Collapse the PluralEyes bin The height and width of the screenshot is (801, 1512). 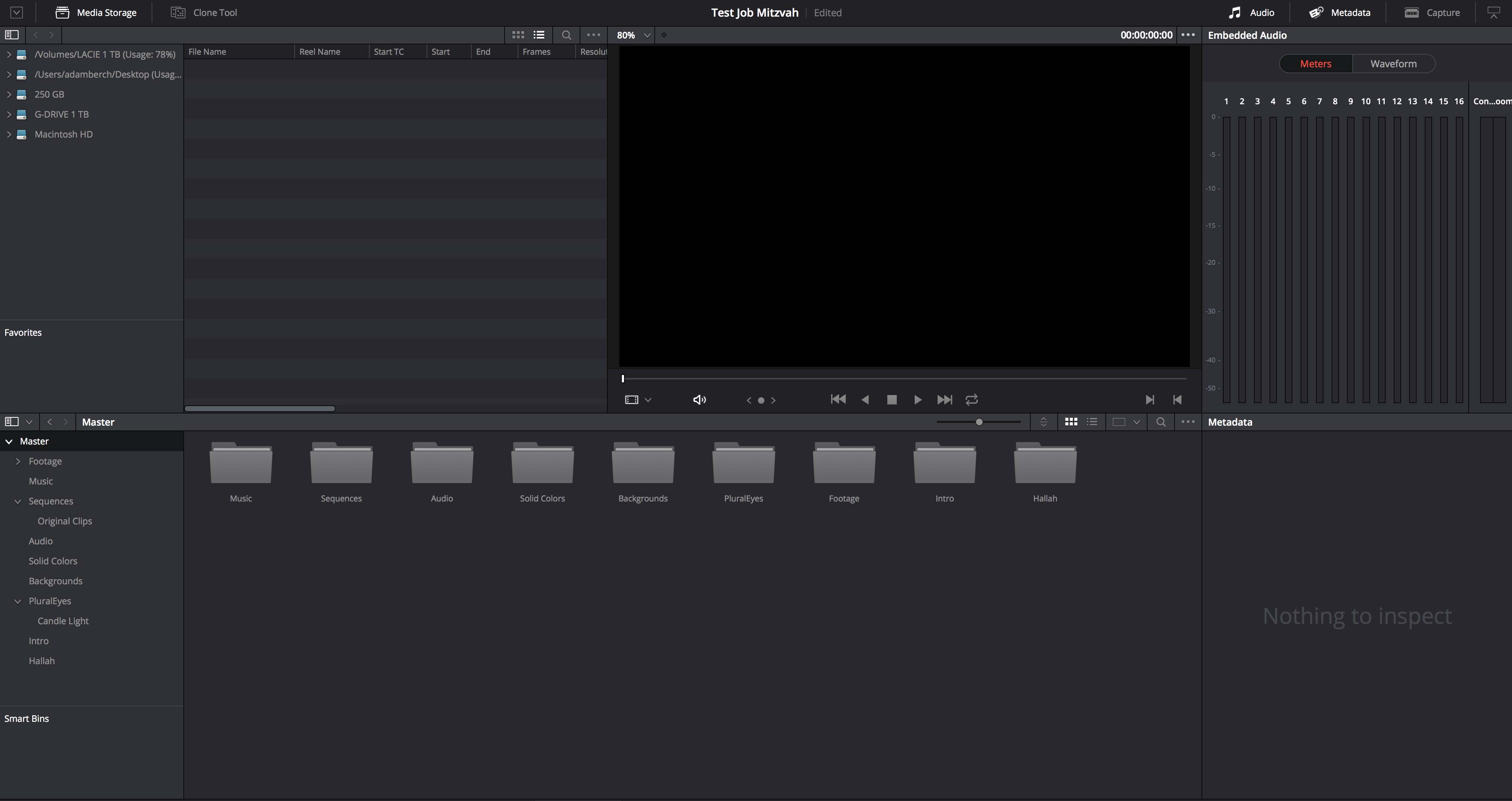point(18,601)
